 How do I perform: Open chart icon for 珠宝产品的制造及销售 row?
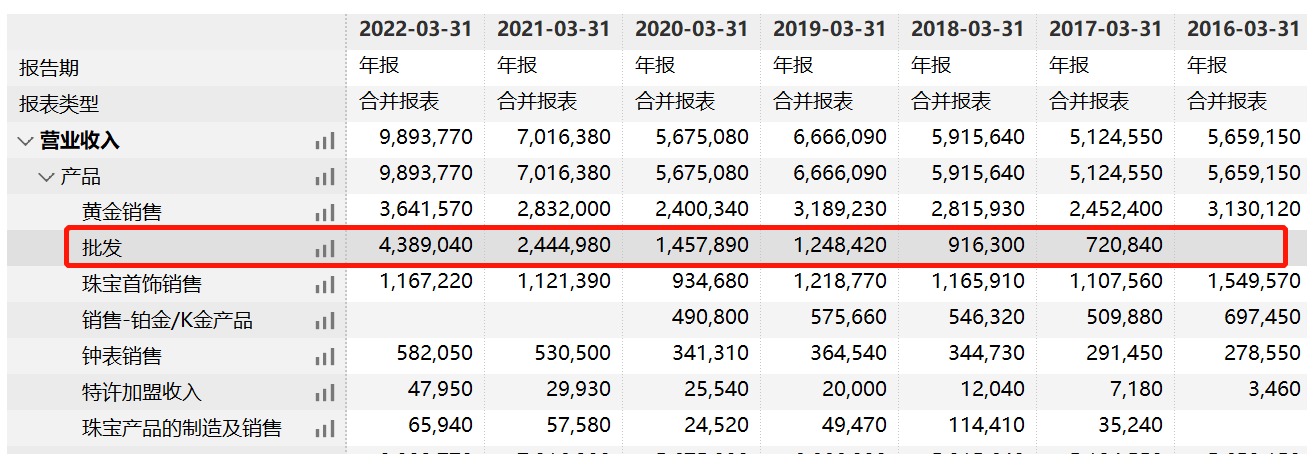click(x=324, y=429)
